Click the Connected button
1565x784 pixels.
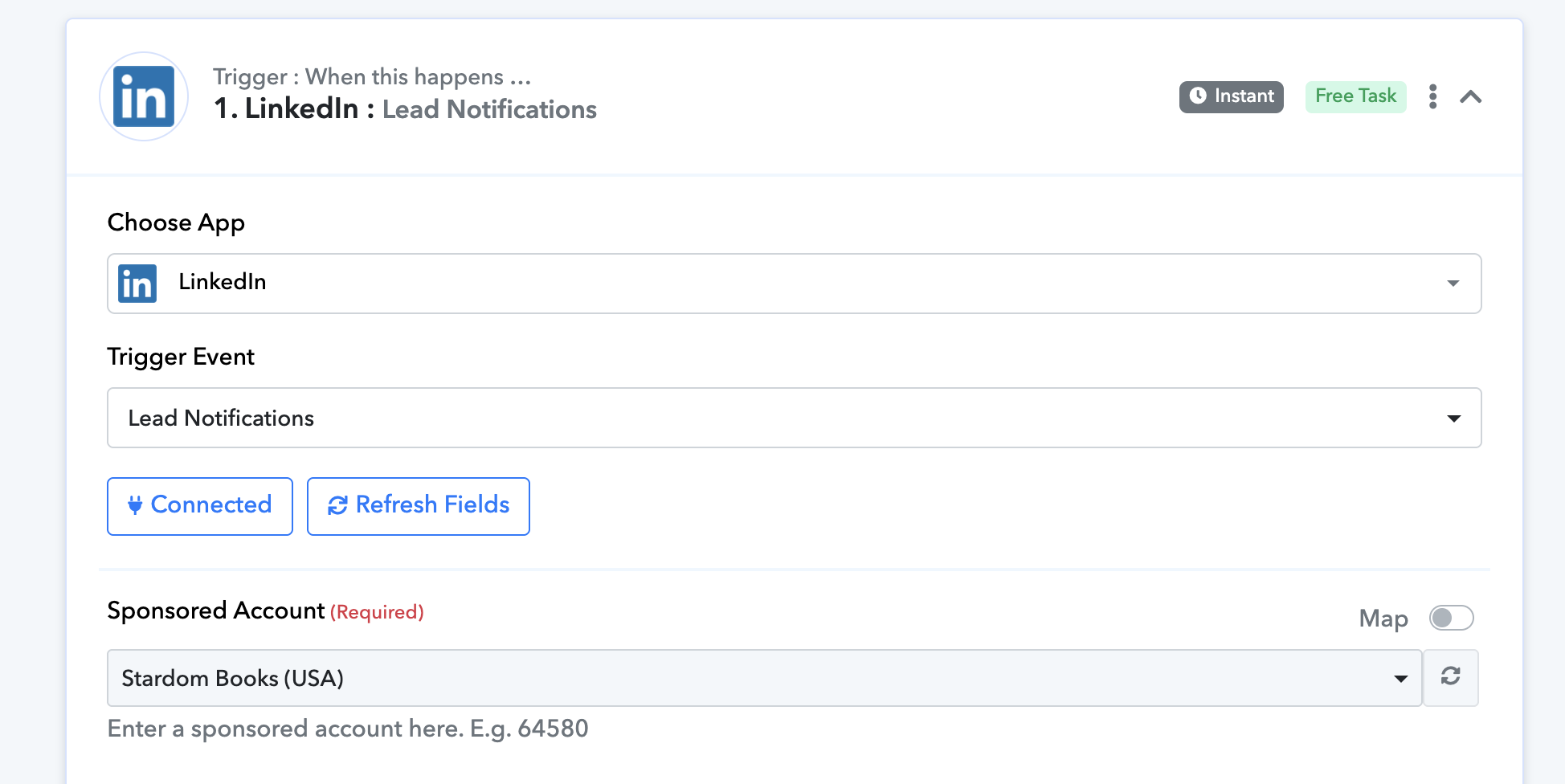click(x=200, y=506)
